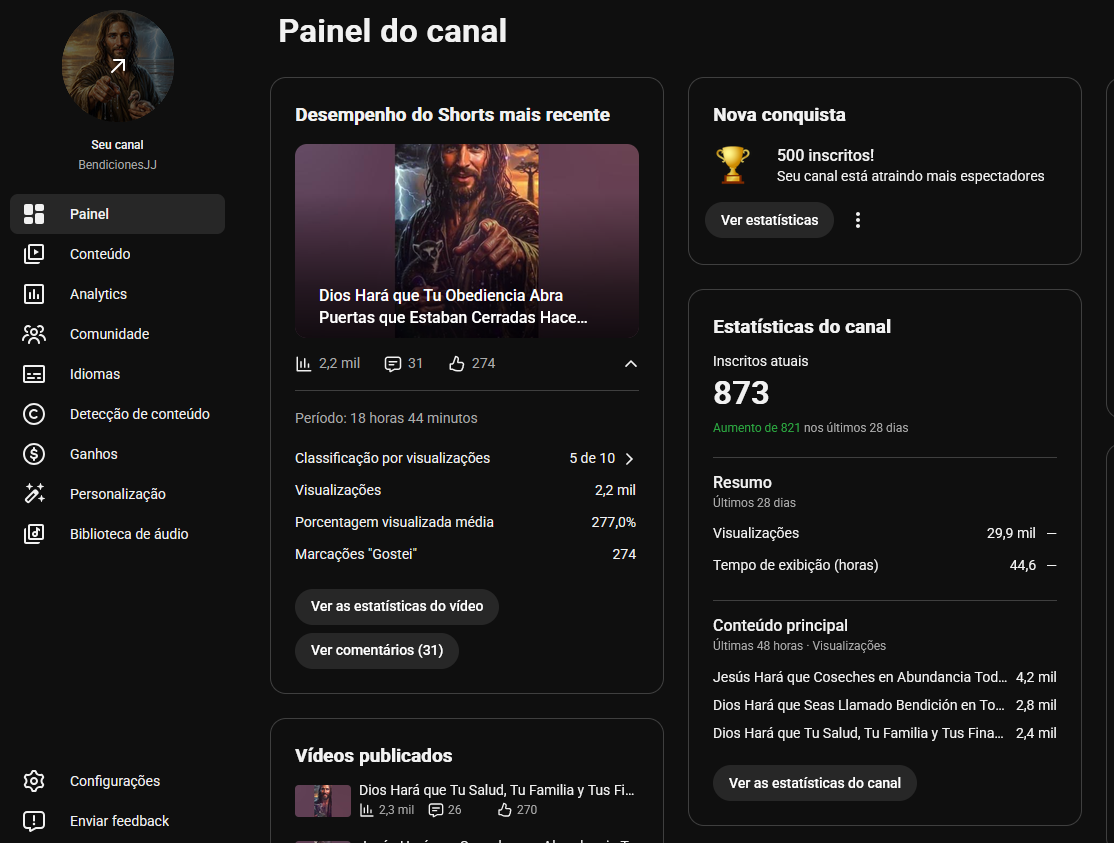Click the Ganhos dollar icon

pos(33,454)
